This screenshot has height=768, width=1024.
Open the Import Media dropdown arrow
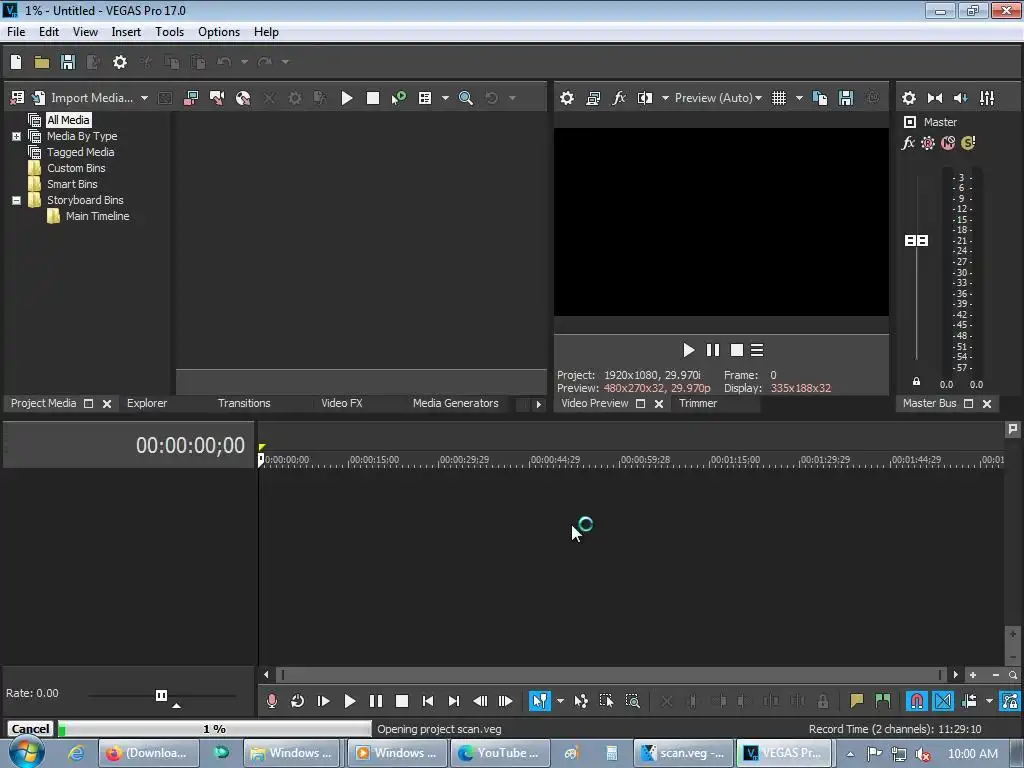click(144, 98)
